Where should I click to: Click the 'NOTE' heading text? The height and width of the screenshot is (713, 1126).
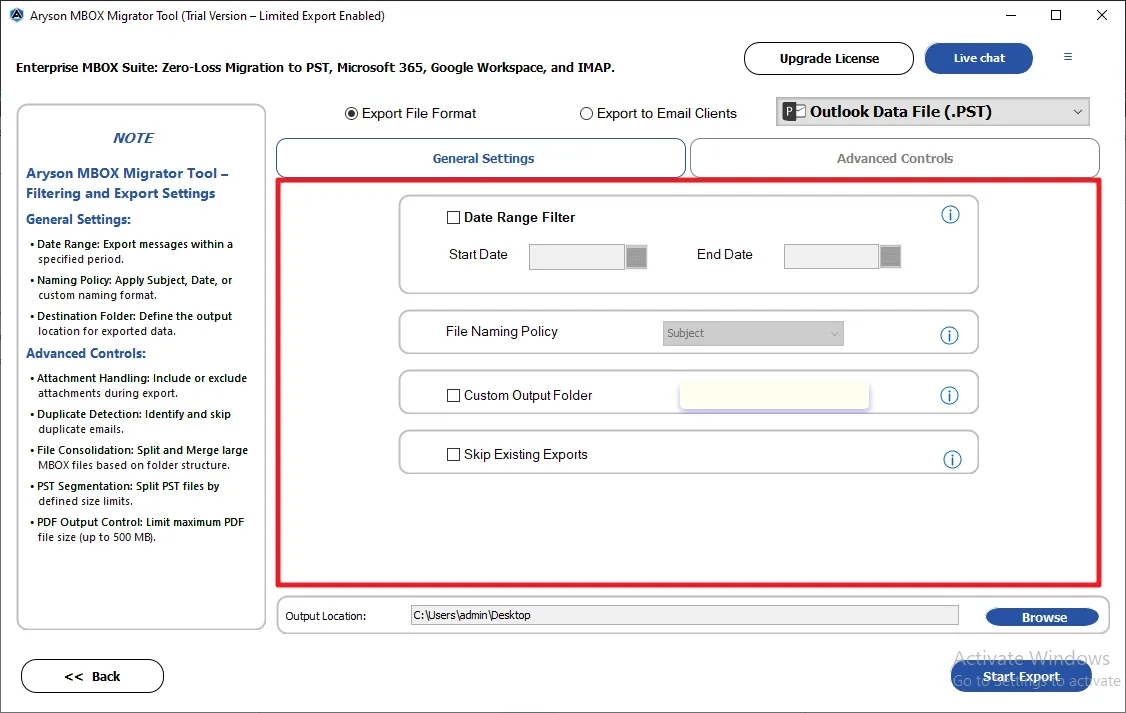134,138
